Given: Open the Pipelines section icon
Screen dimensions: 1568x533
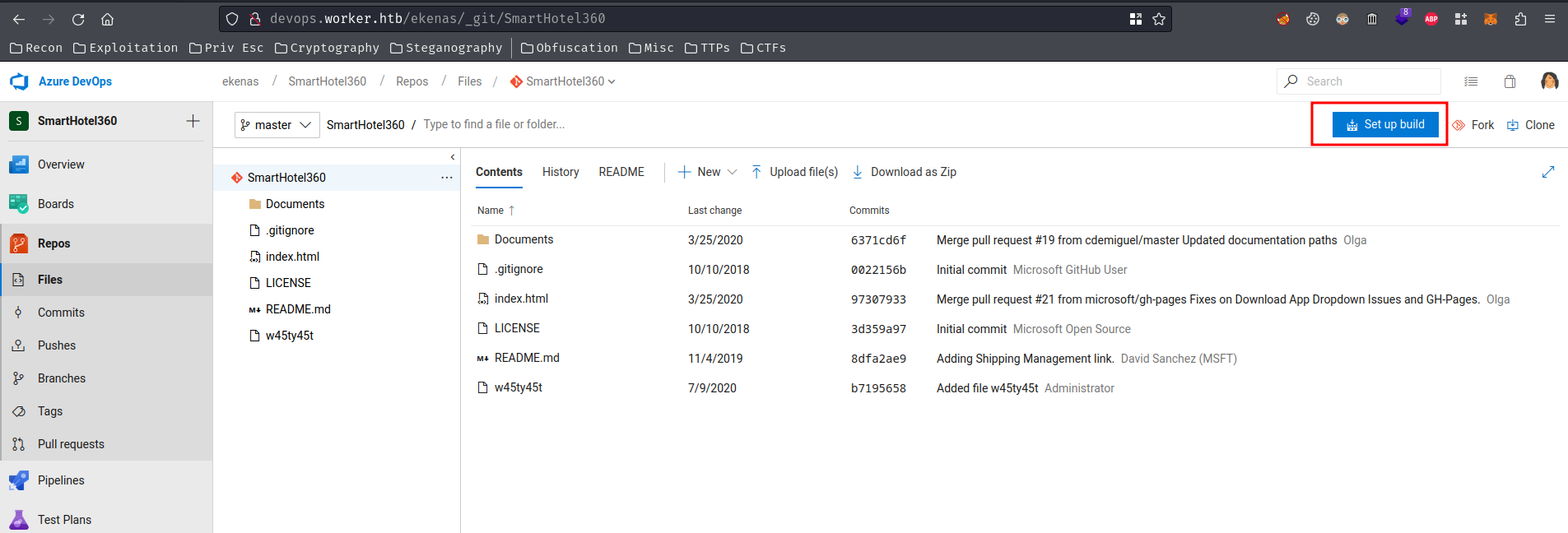Looking at the screenshot, I should 19,480.
